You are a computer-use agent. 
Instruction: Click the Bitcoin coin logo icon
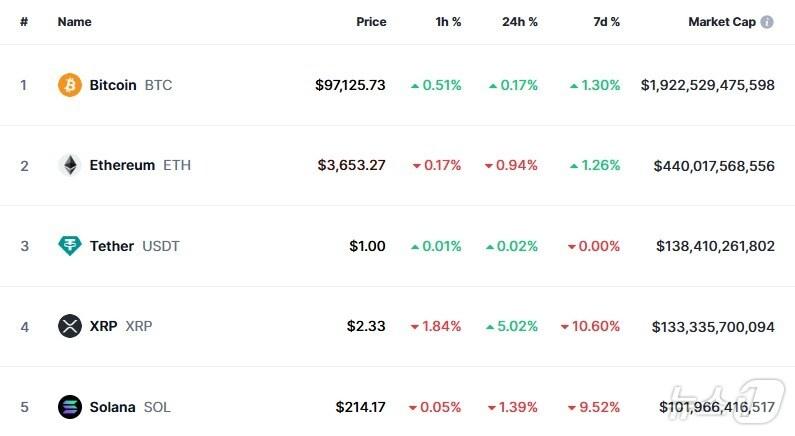pos(69,85)
